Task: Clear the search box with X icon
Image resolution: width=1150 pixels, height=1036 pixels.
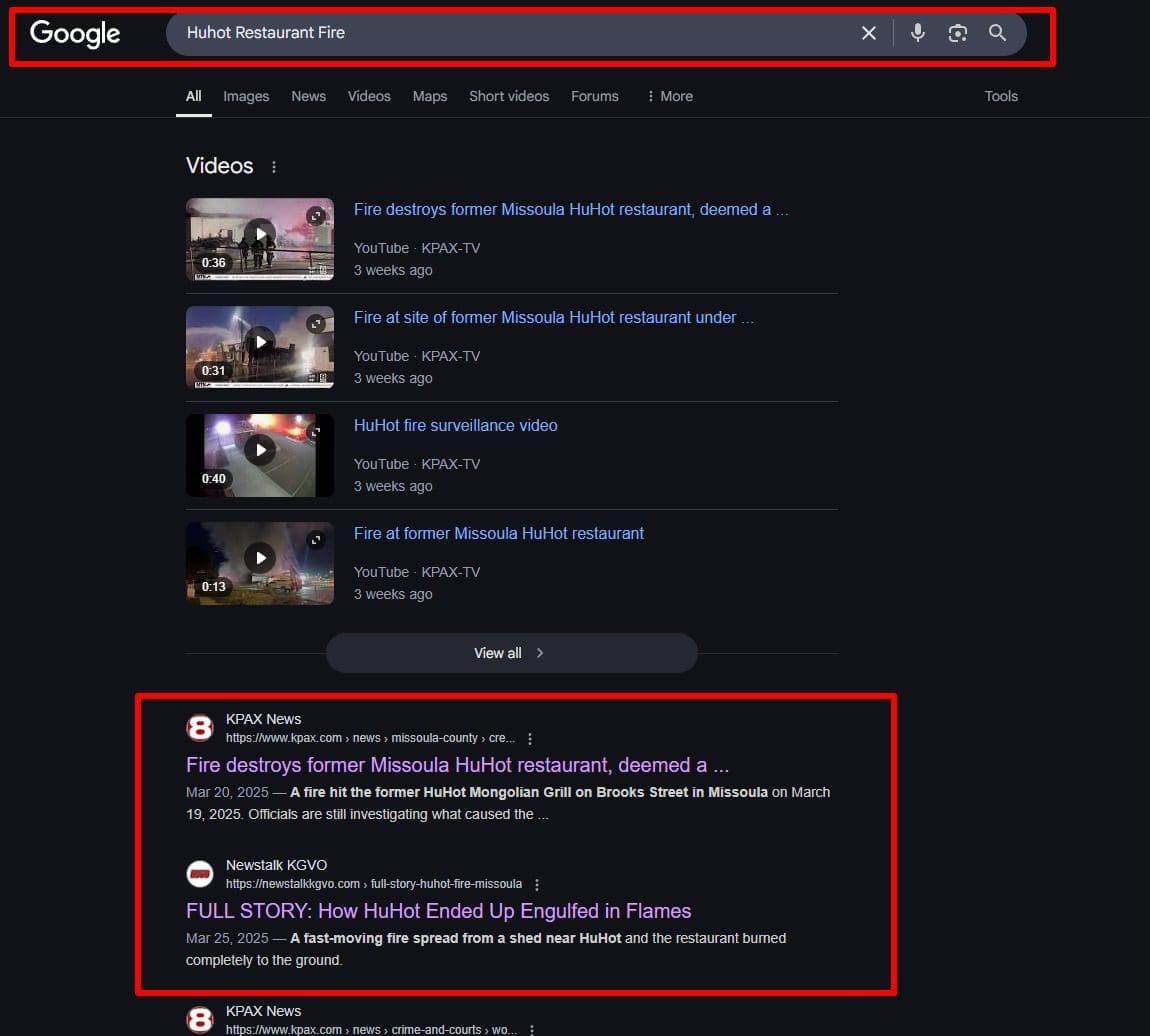Action: [x=868, y=33]
